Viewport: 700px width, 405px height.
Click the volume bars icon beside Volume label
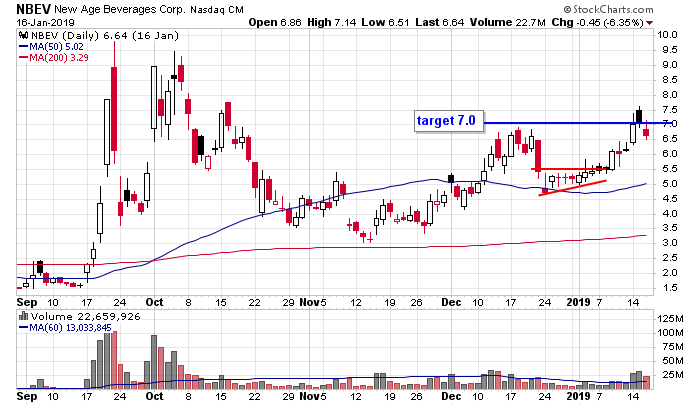click(23, 317)
